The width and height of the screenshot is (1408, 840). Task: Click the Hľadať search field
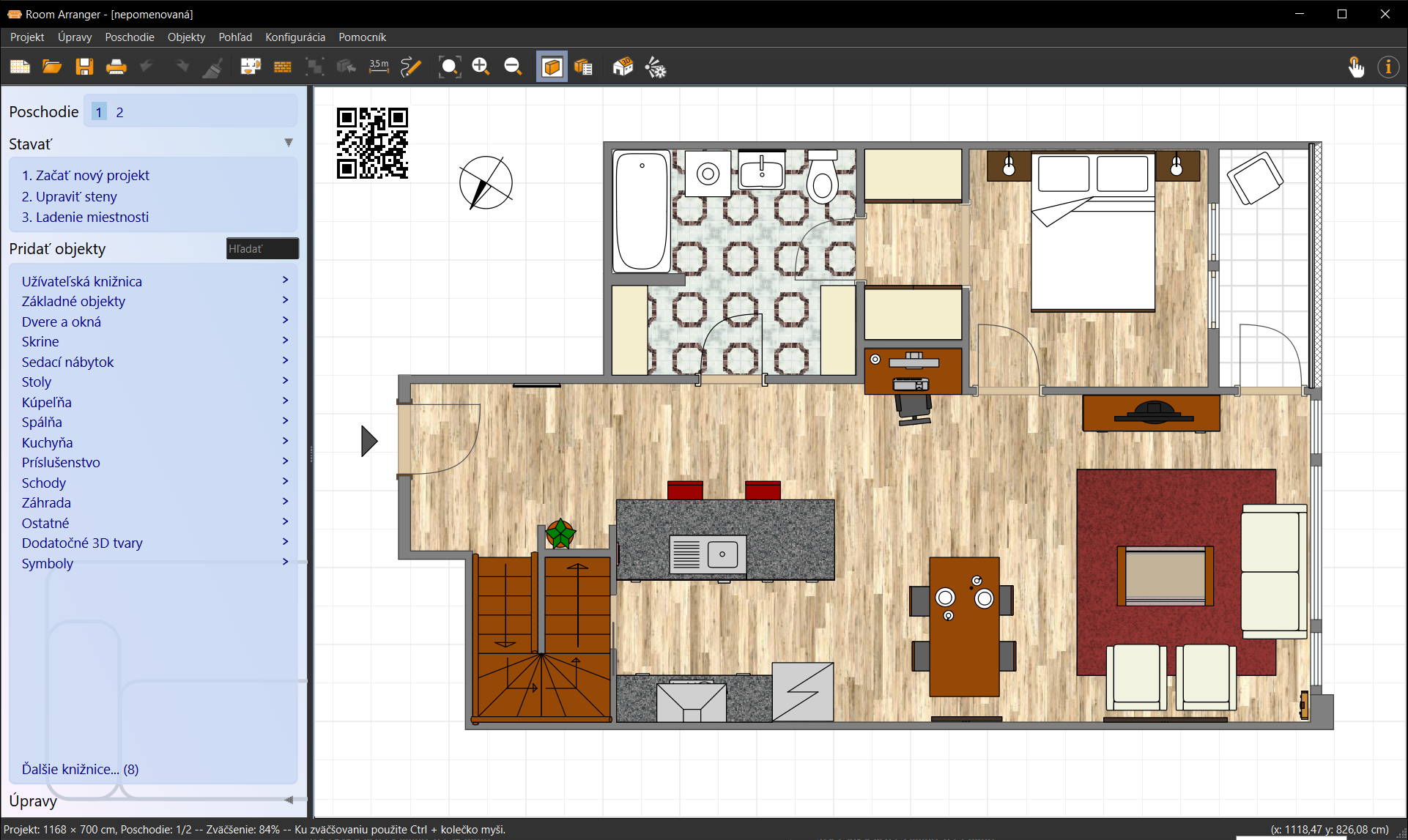262,249
